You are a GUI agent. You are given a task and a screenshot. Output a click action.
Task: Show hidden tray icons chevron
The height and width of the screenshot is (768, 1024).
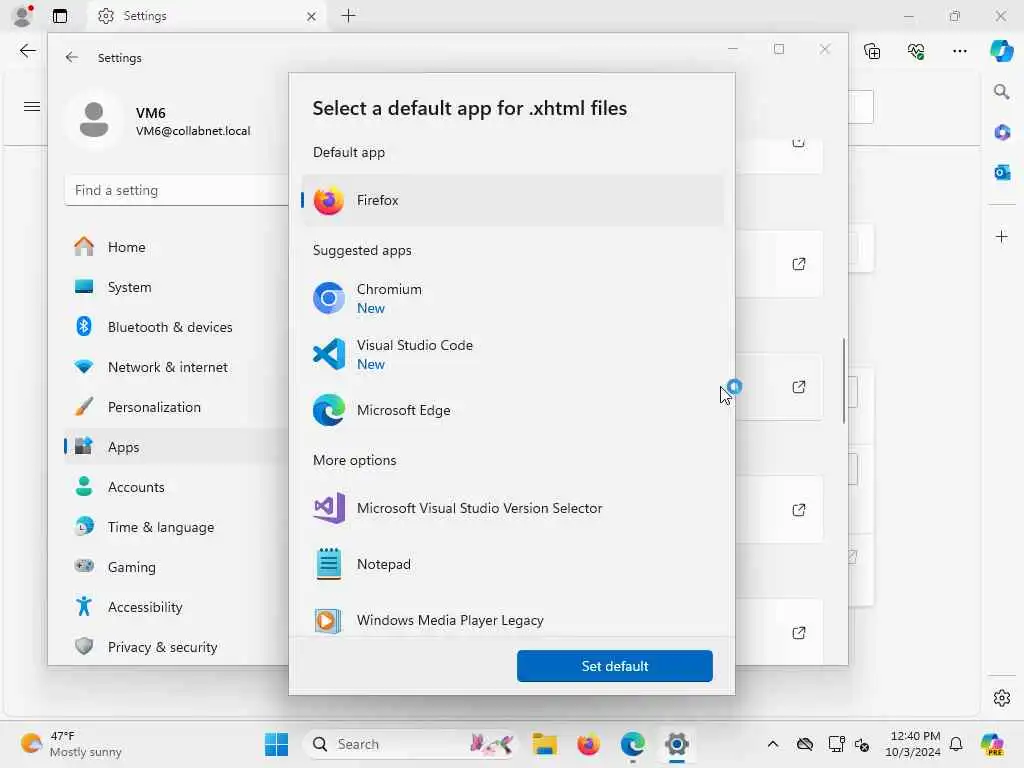tap(773, 744)
